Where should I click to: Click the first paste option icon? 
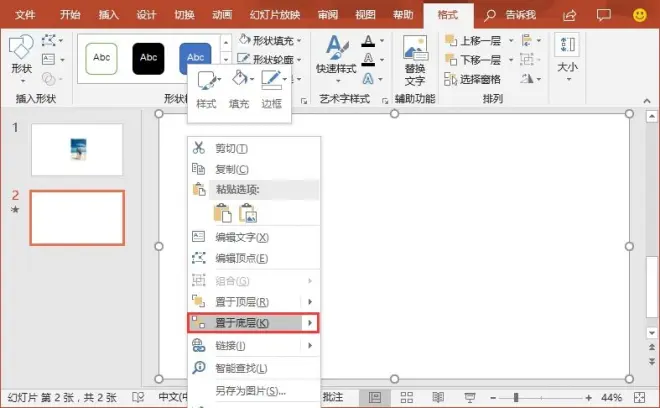(x=223, y=213)
